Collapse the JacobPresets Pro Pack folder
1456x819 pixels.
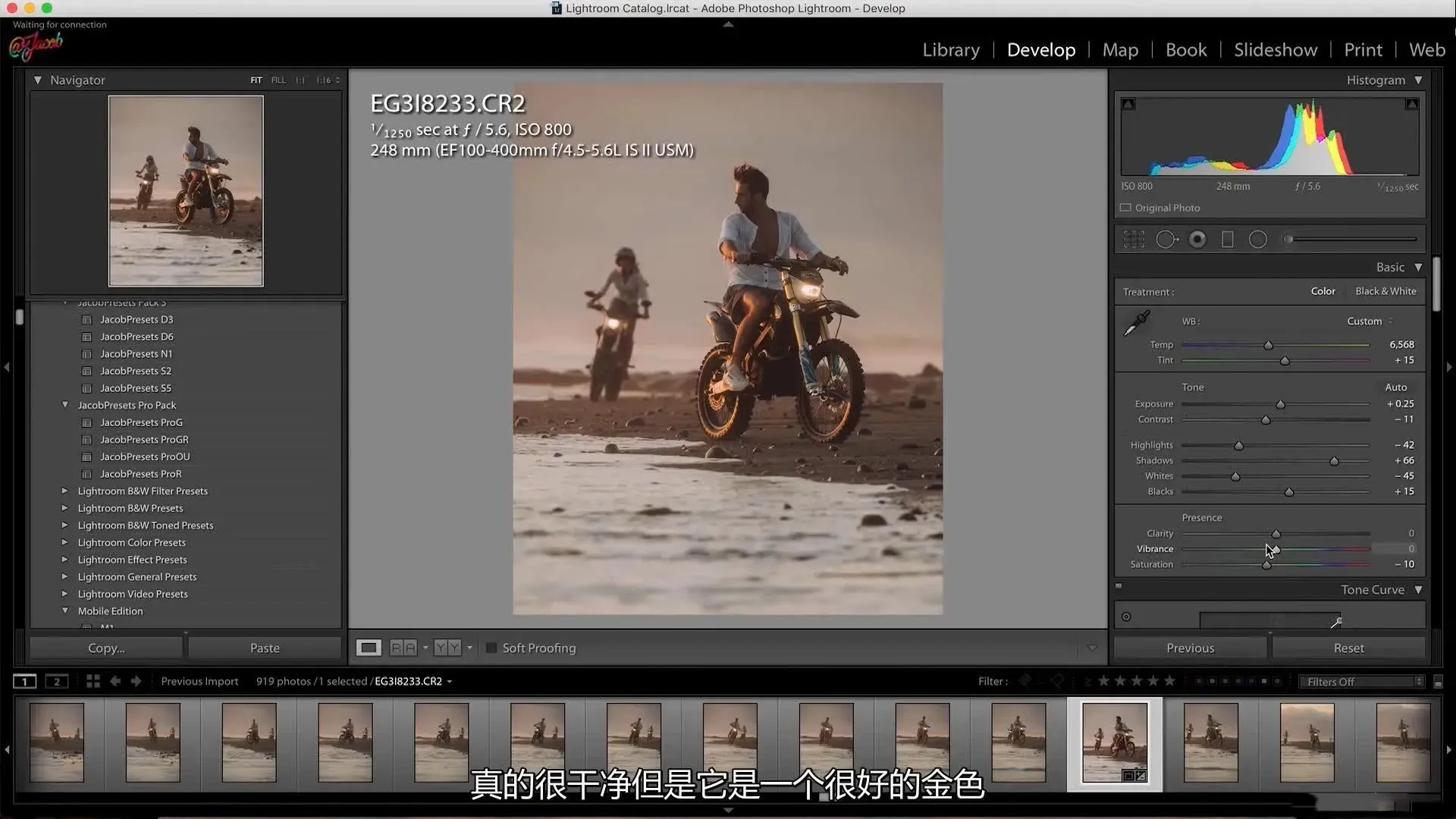click(65, 405)
